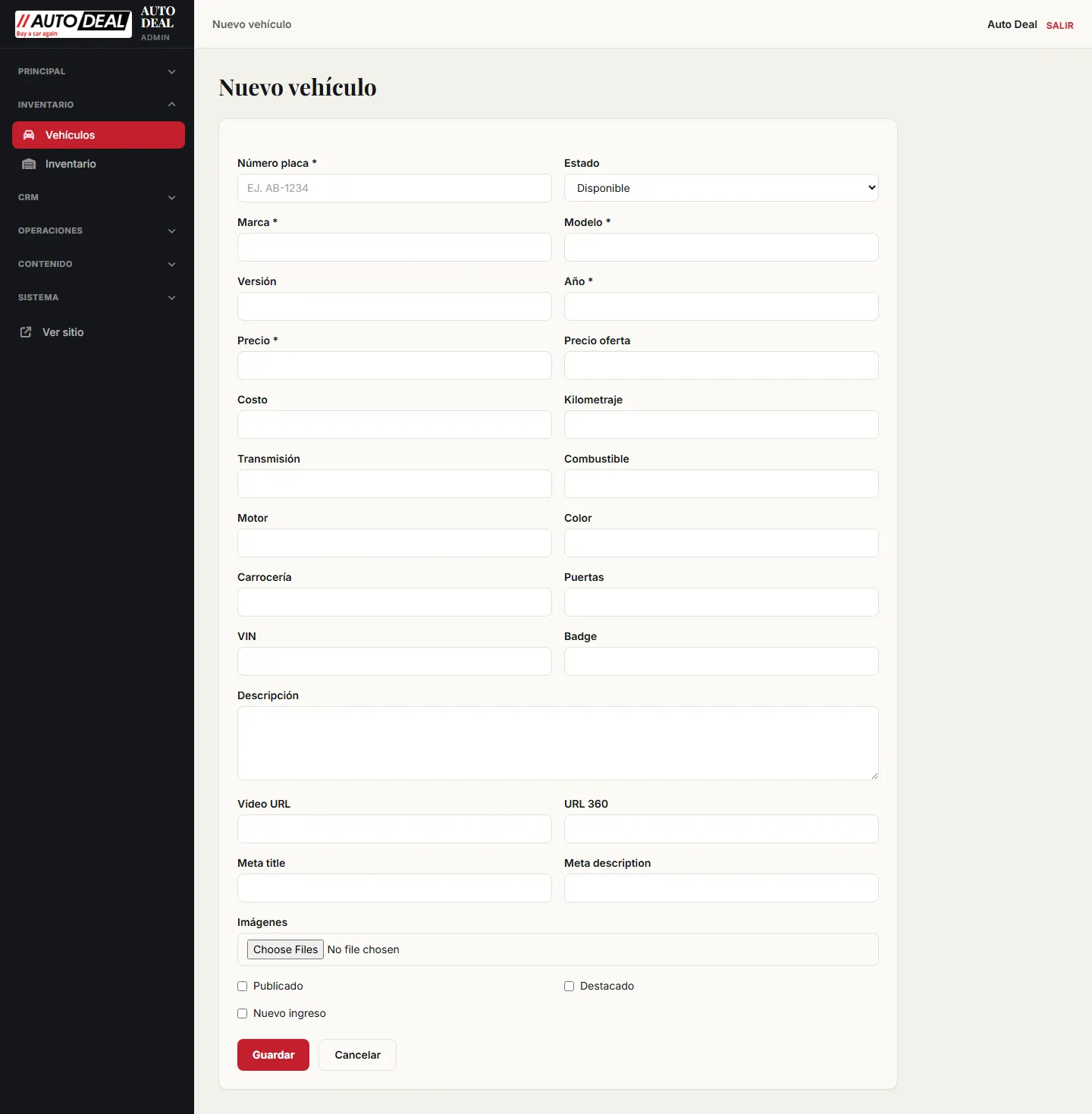Focus the VIN input field
The width and height of the screenshot is (1092, 1114).
(394, 661)
